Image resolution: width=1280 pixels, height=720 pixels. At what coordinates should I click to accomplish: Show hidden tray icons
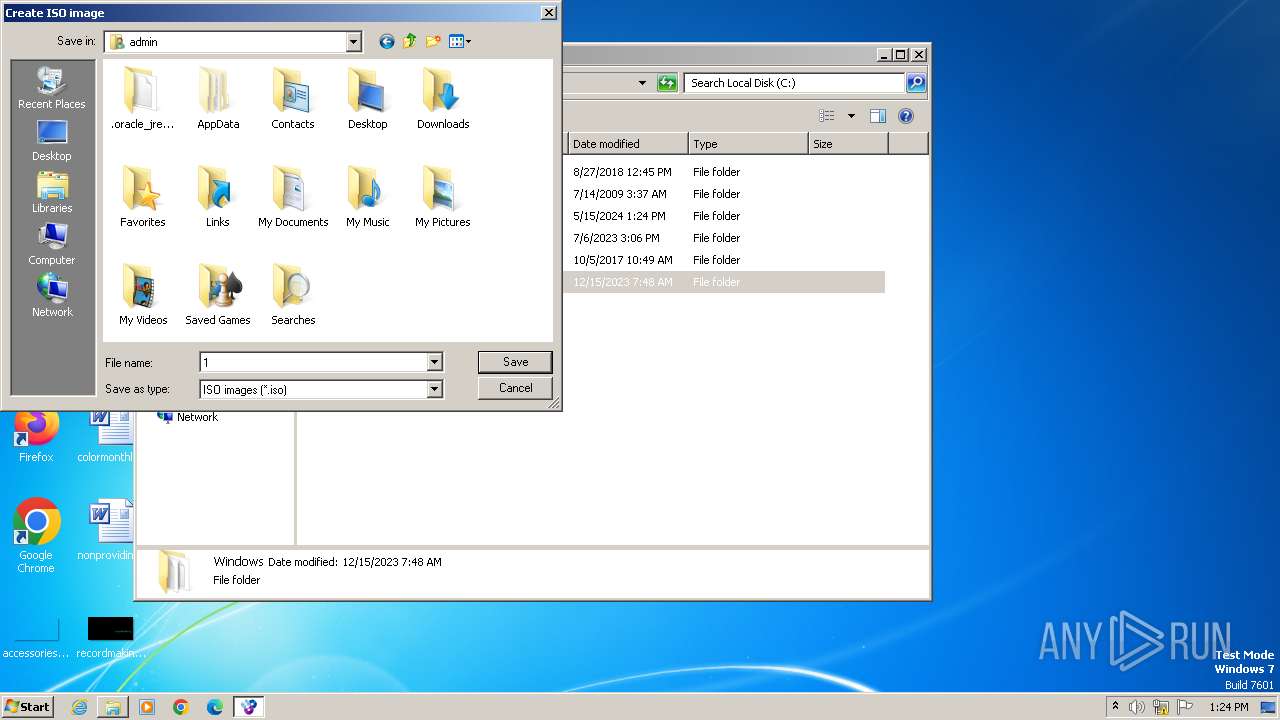[x=1115, y=706]
